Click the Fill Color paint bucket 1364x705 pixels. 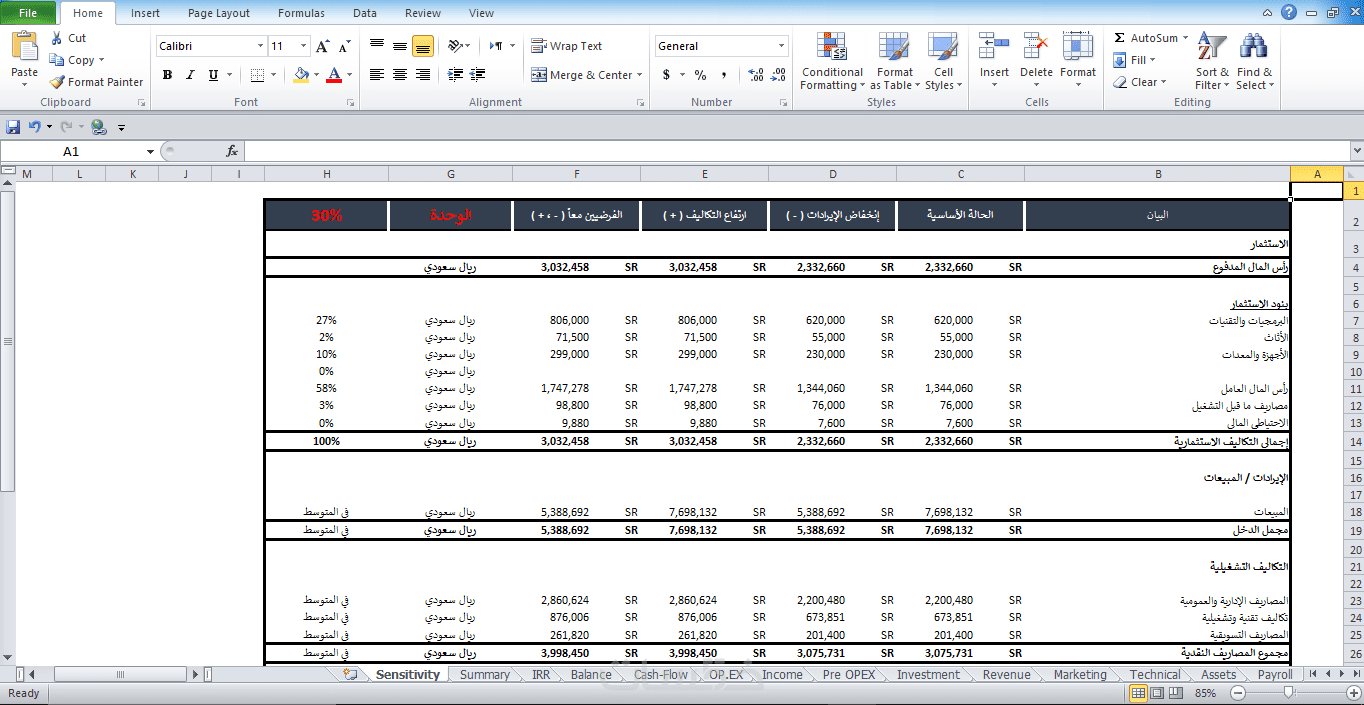pos(302,75)
